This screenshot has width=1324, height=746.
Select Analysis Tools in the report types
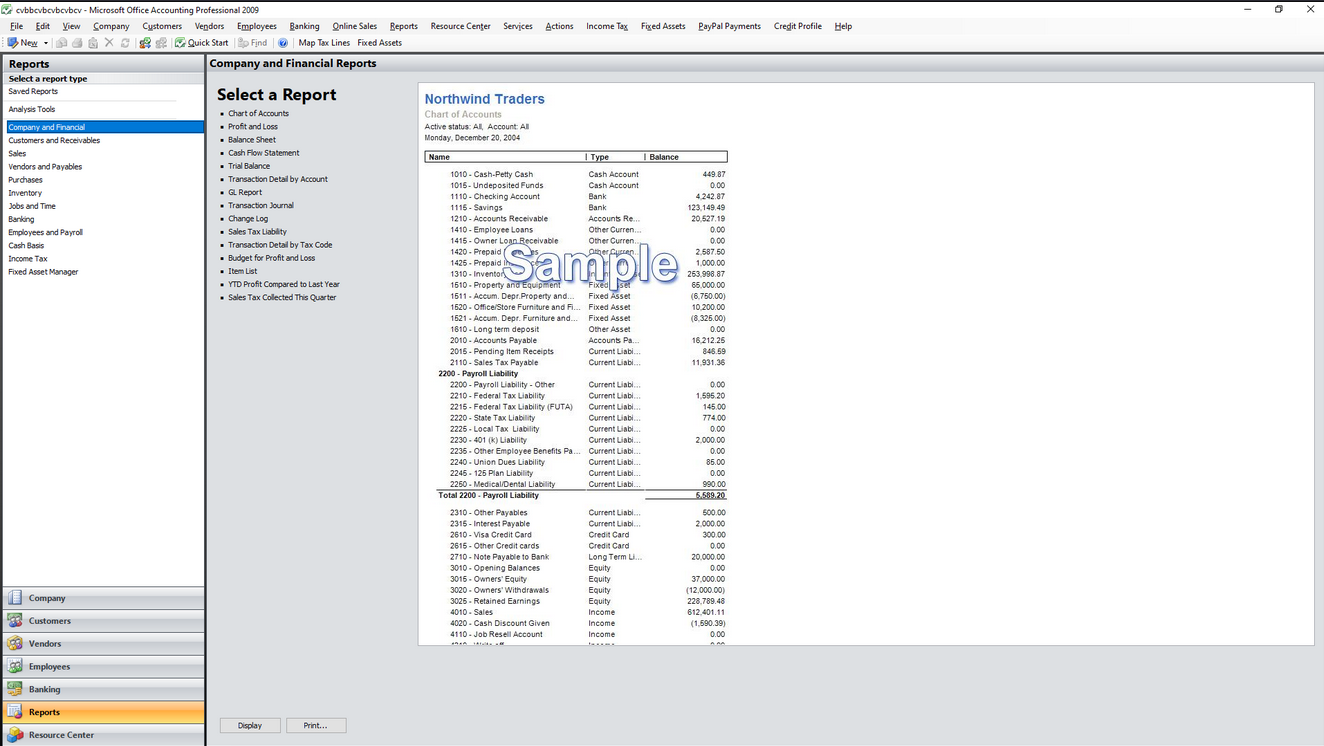[x=32, y=109]
